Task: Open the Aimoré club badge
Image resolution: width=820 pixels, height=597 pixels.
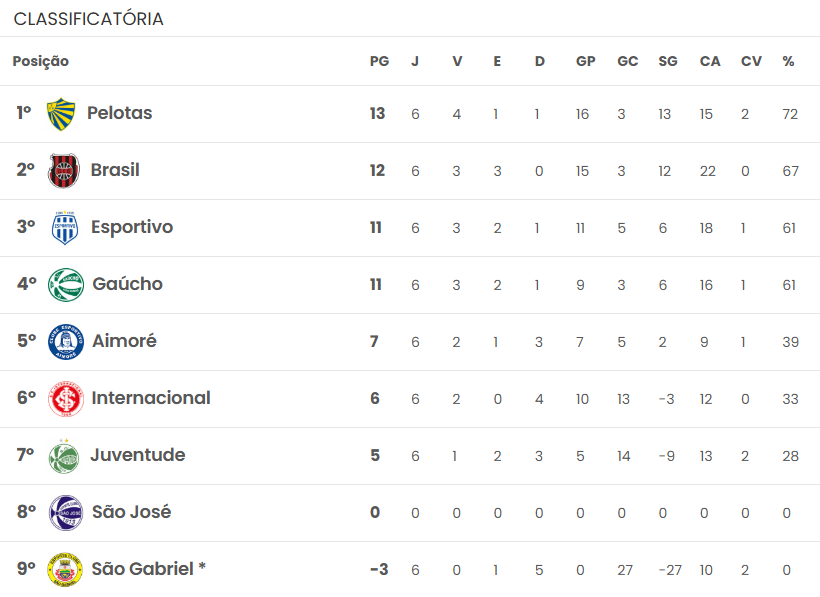Action: click(x=65, y=342)
